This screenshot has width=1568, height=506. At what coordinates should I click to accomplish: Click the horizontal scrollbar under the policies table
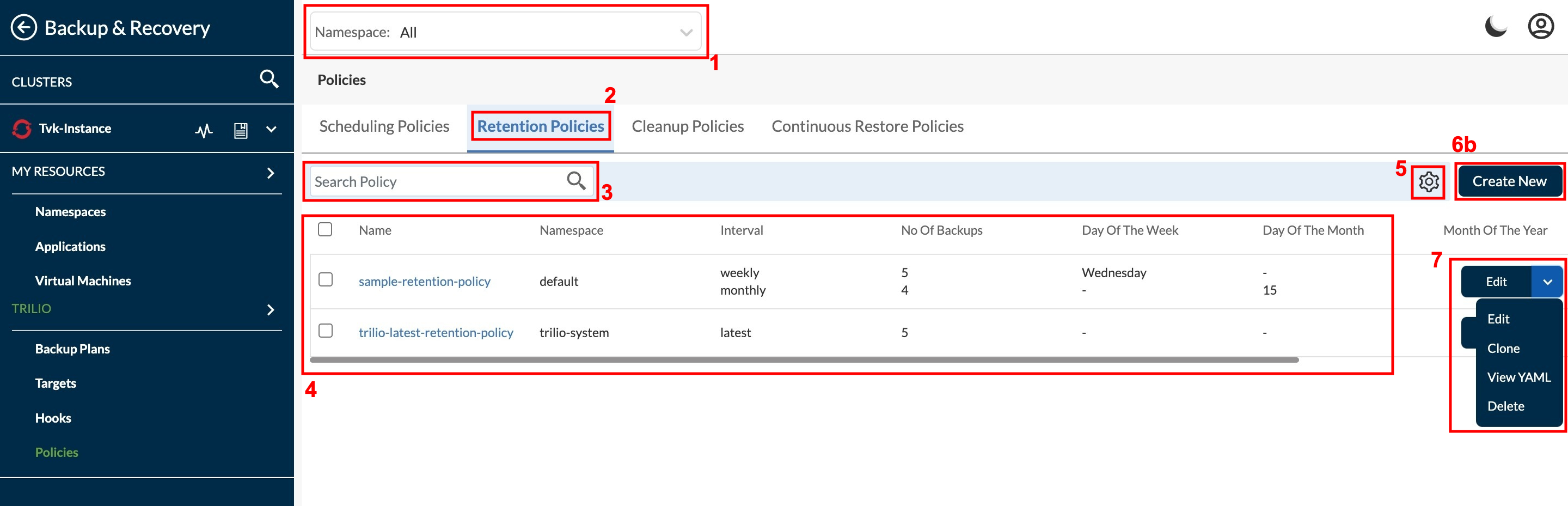tap(804, 360)
